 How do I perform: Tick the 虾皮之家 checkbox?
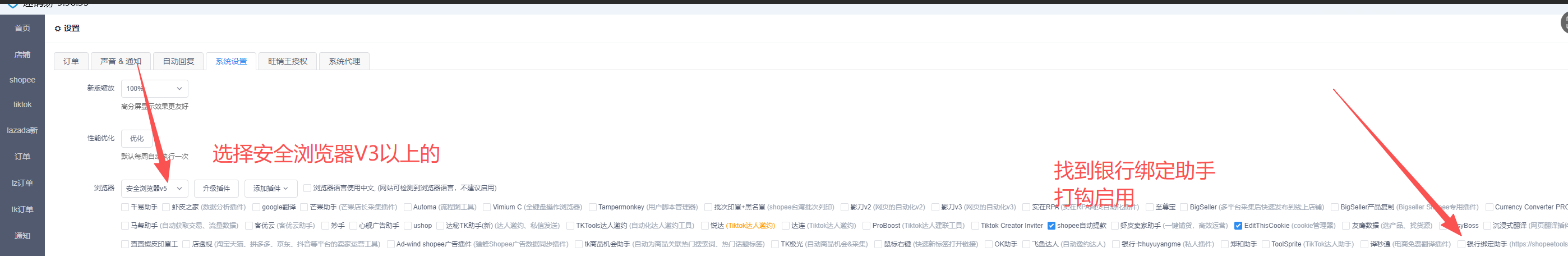point(166,207)
